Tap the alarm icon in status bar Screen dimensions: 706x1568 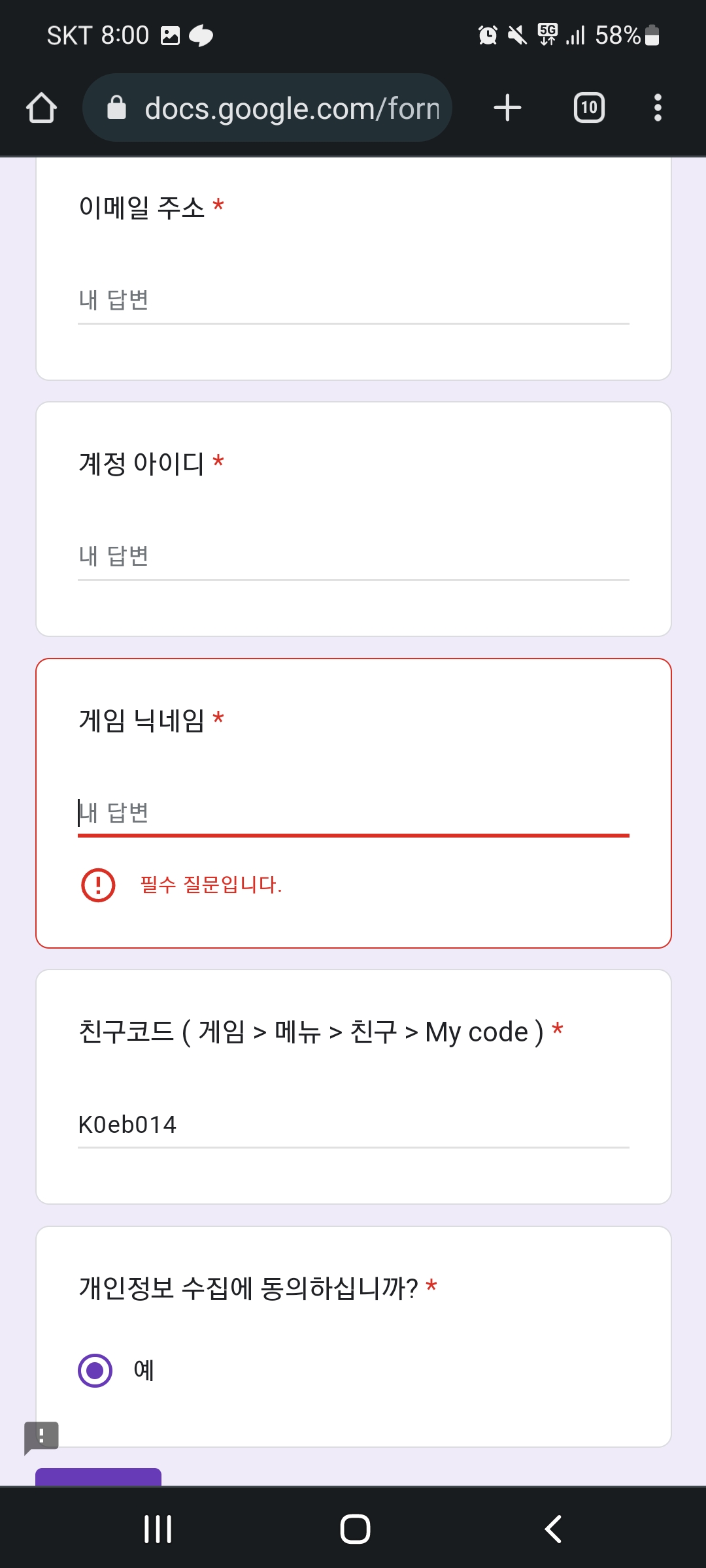click(x=488, y=35)
